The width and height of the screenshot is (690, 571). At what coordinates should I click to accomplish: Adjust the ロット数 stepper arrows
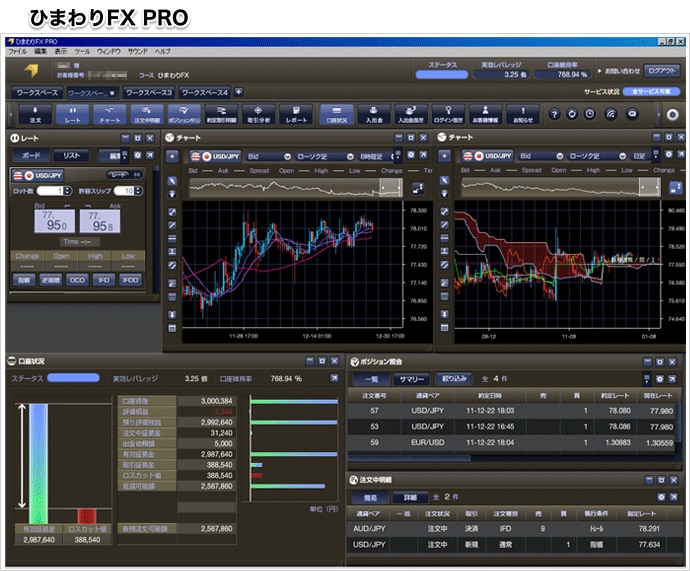click(x=67, y=190)
